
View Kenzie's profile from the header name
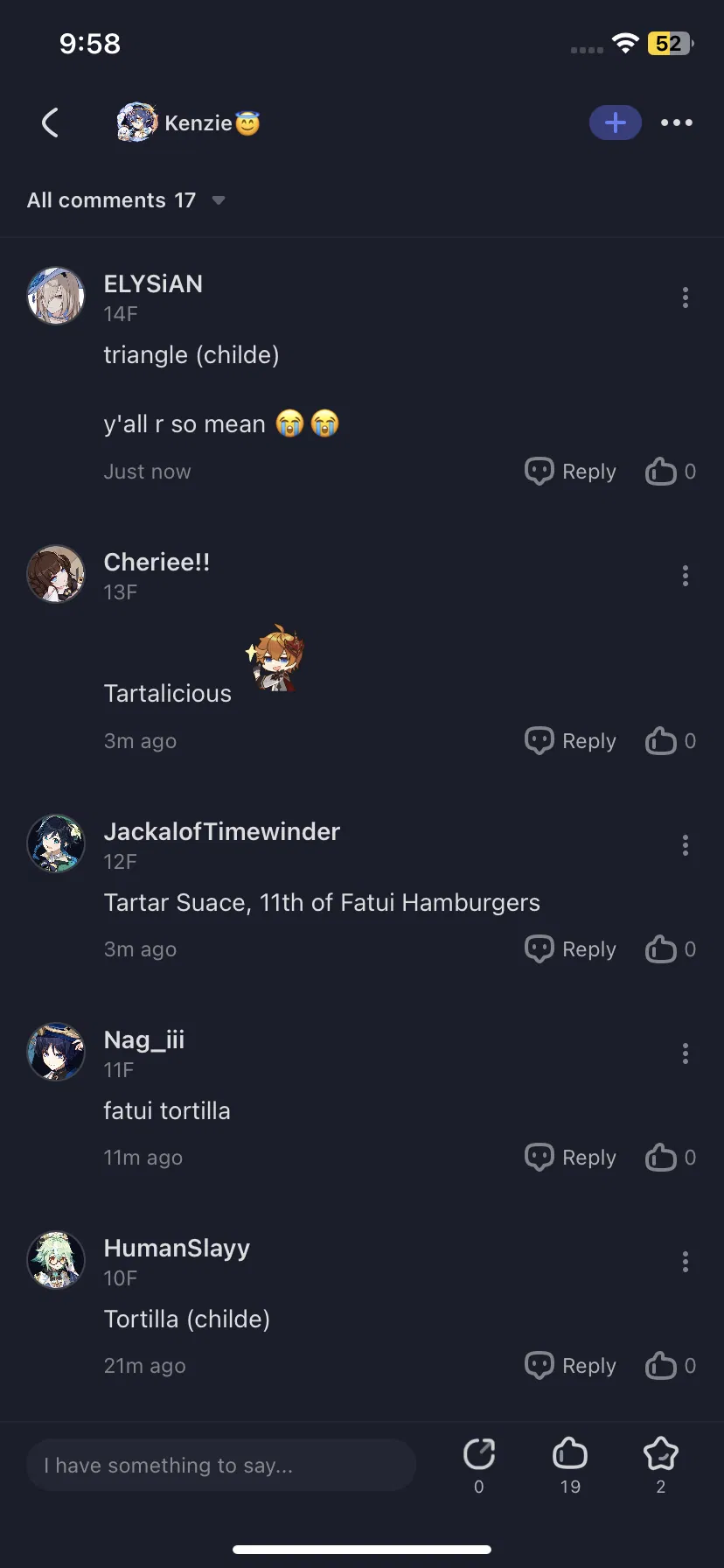coord(198,123)
